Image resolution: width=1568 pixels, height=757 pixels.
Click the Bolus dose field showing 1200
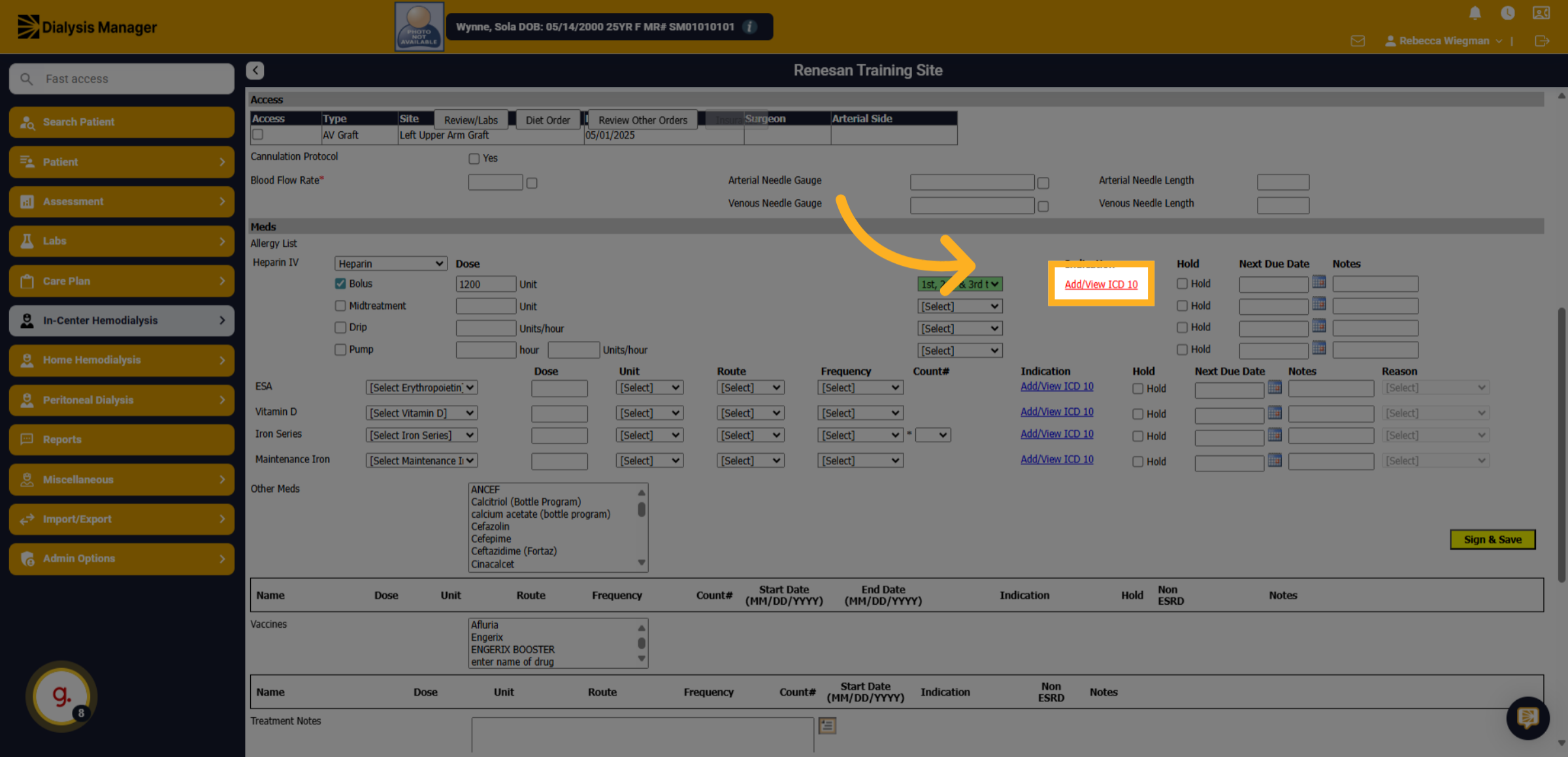(x=485, y=284)
